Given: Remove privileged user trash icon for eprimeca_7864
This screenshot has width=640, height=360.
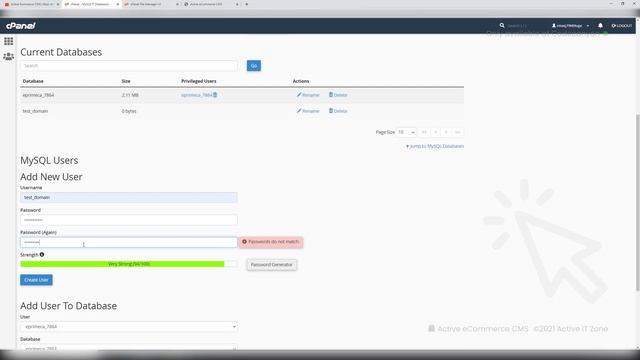Looking at the screenshot, I should pyautogui.click(x=215, y=95).
